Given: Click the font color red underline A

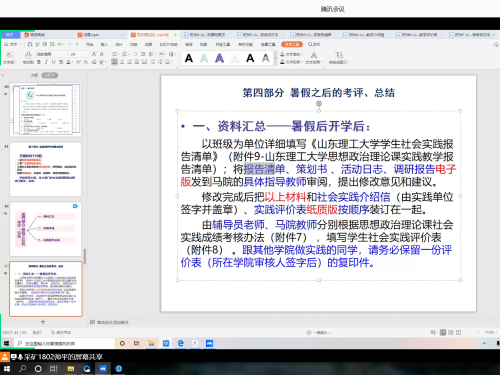Looking at the screenshot, I should click(x=68, y=62).
